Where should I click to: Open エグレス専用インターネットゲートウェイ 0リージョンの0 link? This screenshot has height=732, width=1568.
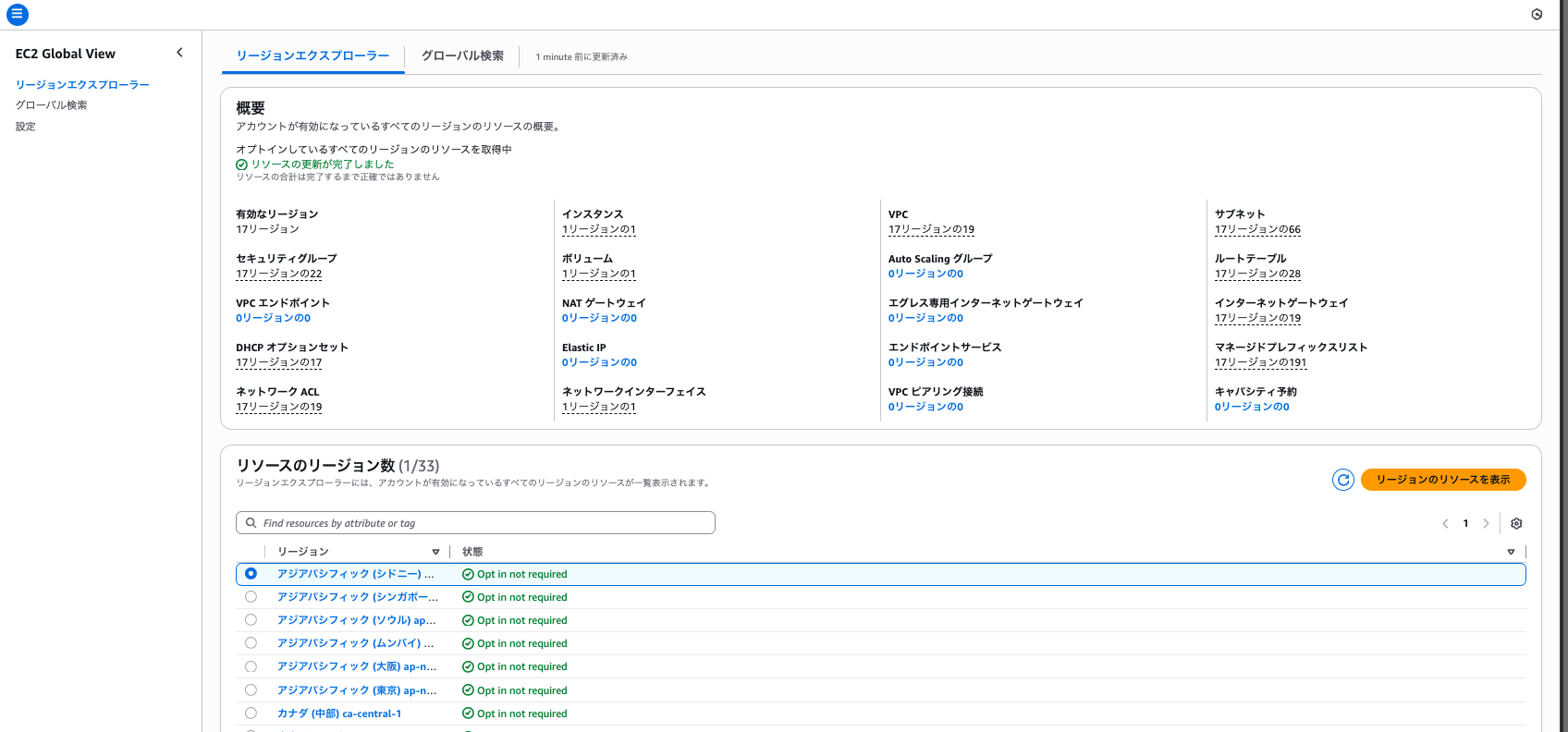pos(925,318)
